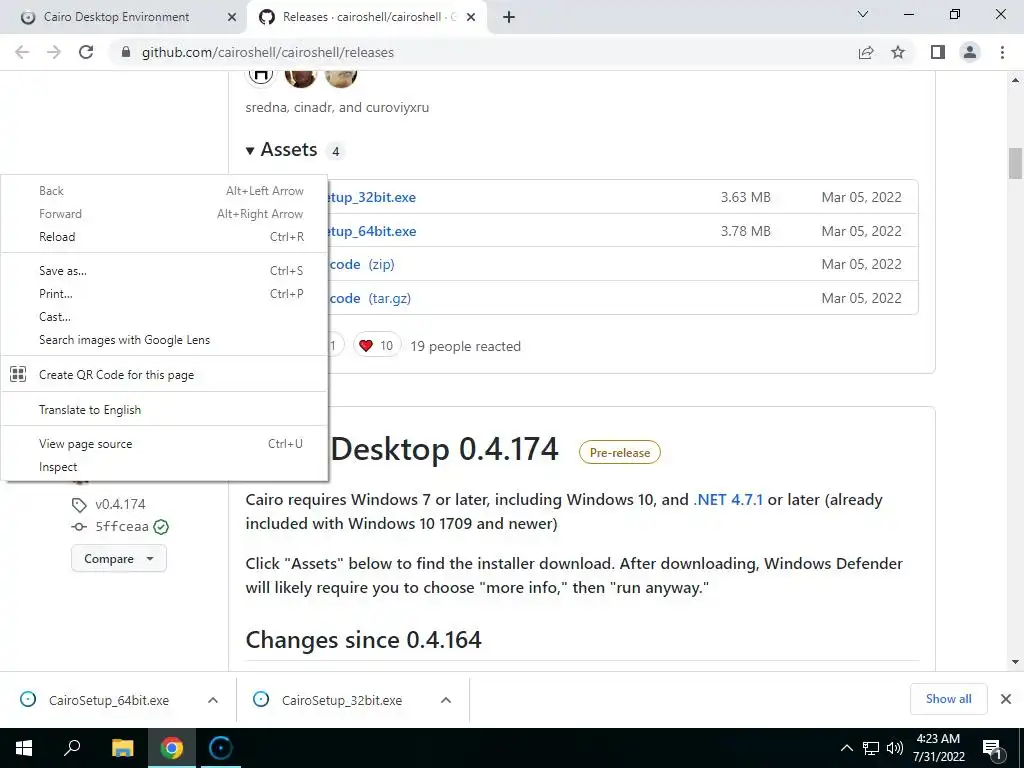Open the Chrome profile avatar

click(970, 52)
